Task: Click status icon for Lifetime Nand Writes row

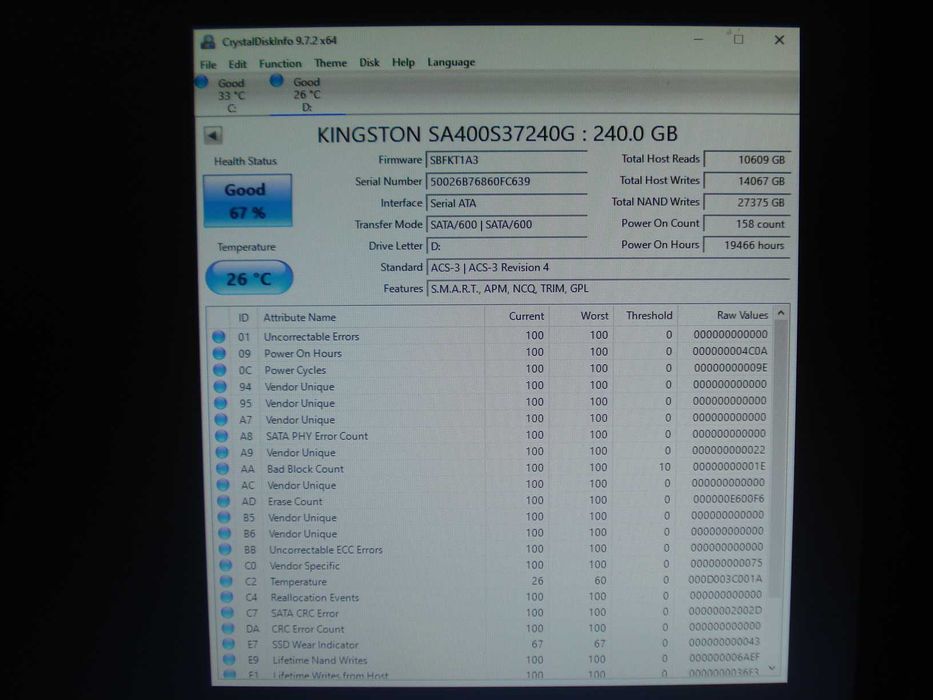Action: point(229,660)
